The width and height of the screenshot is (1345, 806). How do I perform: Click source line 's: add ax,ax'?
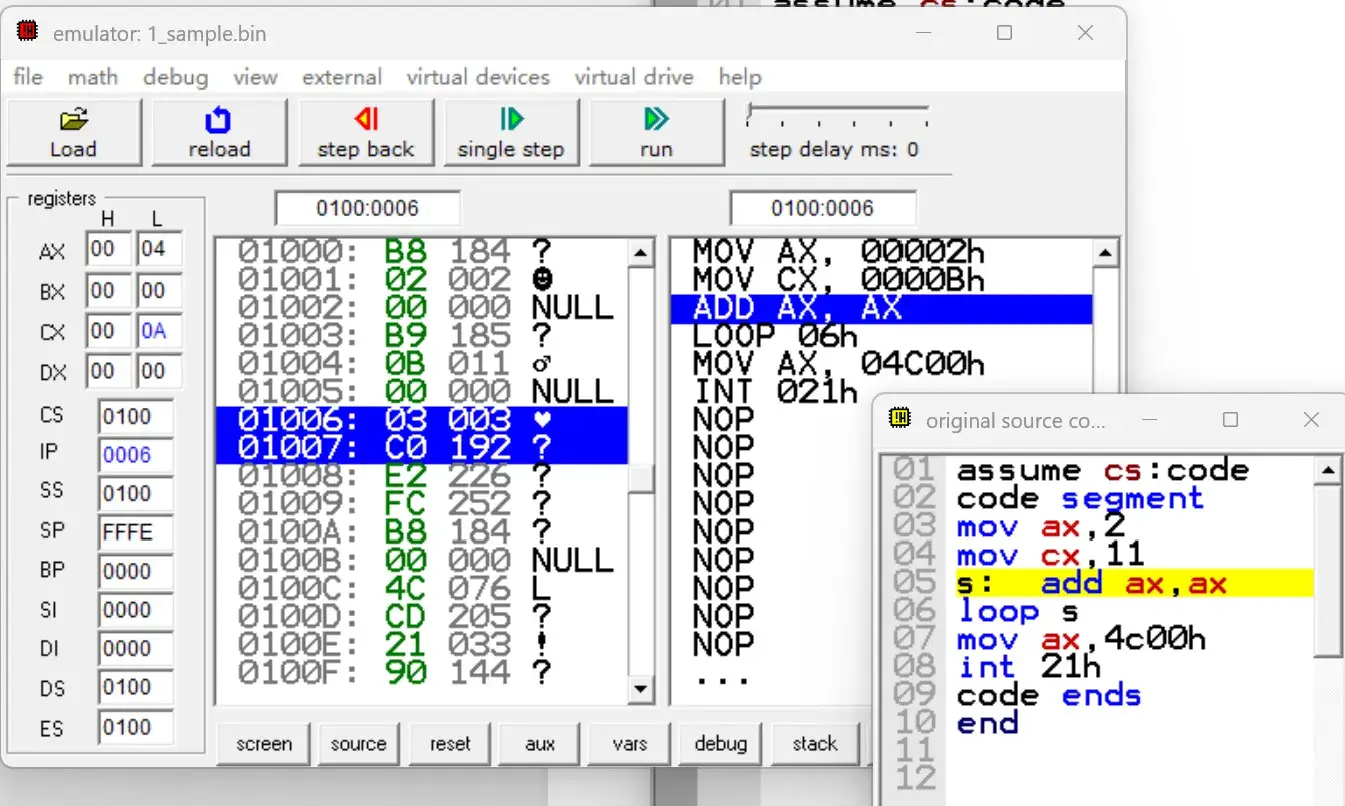pyautogui.click(x=1134, y=583)
